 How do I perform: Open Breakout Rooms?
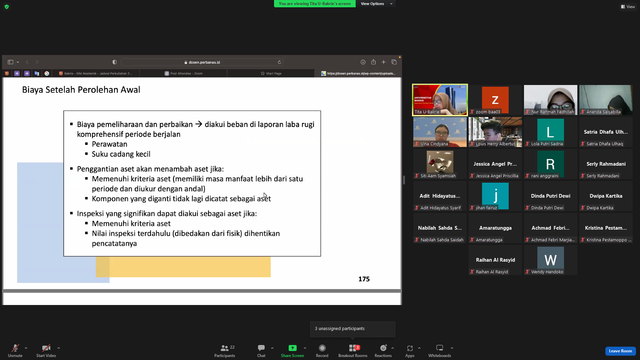click(353, 350)
